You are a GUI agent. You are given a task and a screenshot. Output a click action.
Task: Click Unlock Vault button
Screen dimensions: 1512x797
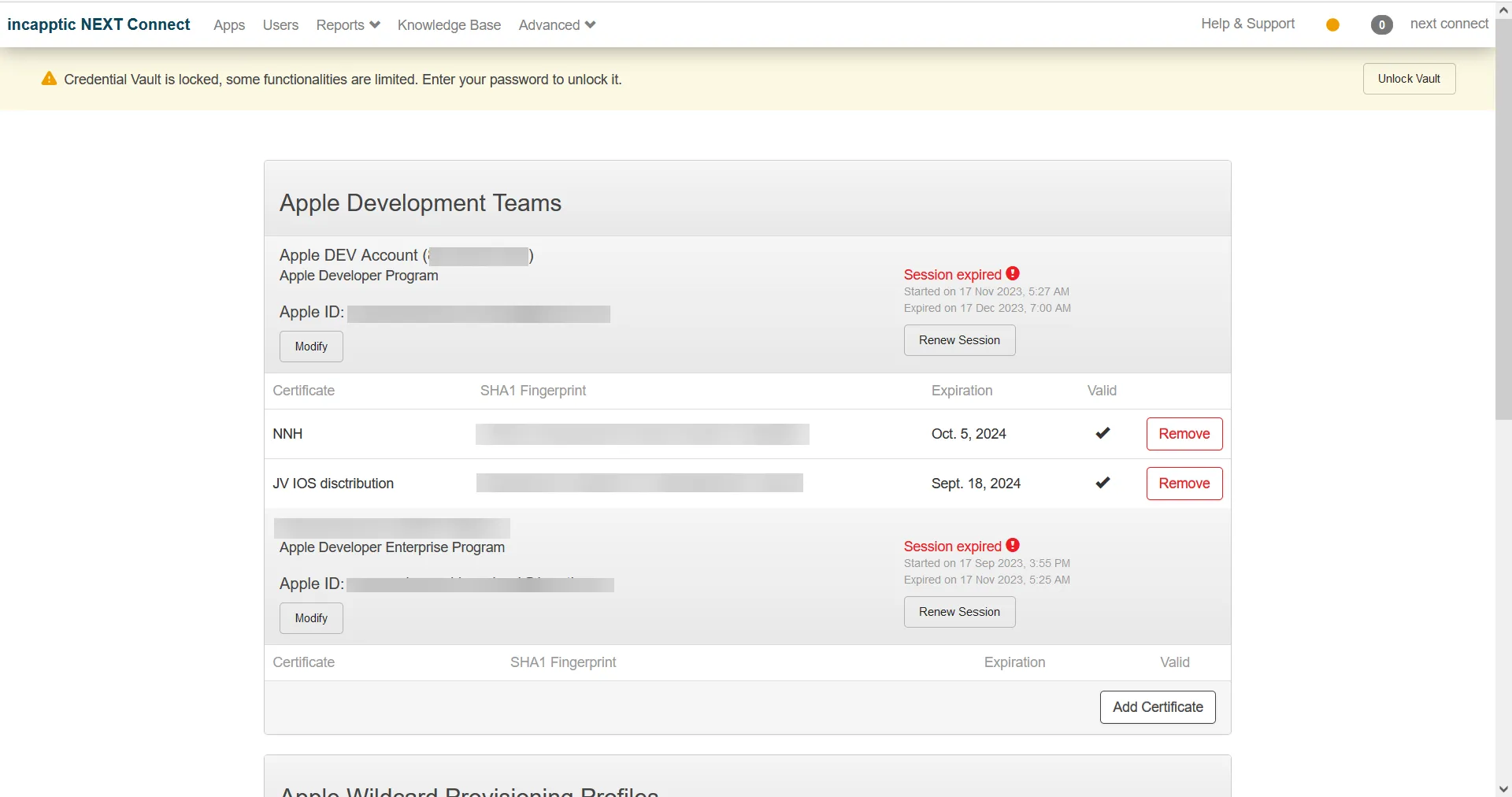coord(1409,79)
